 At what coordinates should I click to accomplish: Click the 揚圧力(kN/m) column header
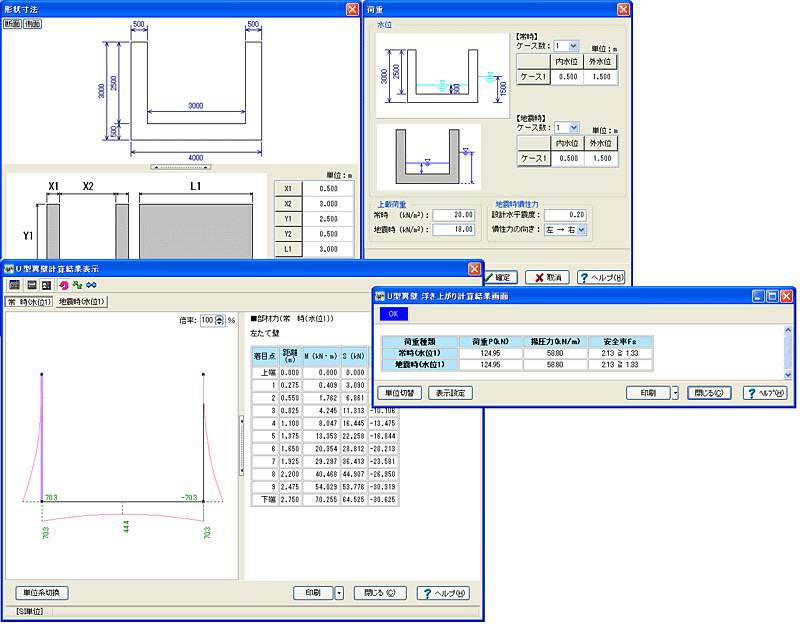pyautogui.click(x=555, y=341)
